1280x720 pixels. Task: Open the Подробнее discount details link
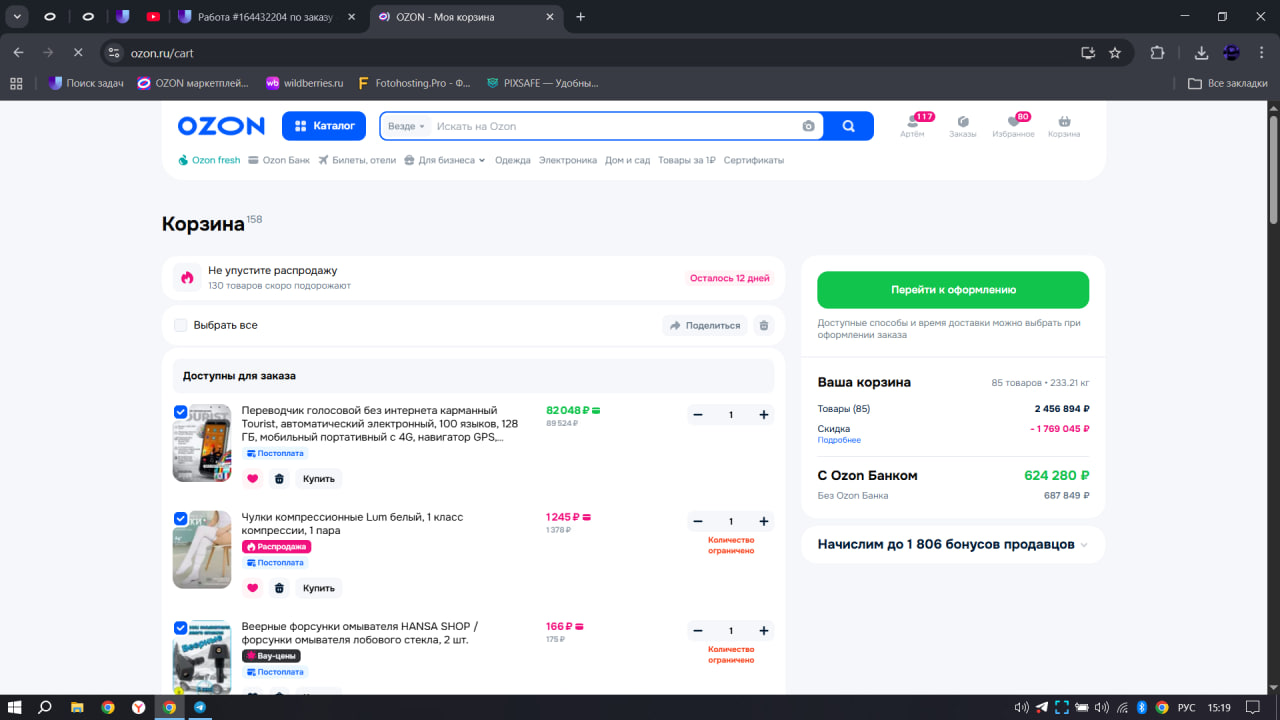(839, 441)
